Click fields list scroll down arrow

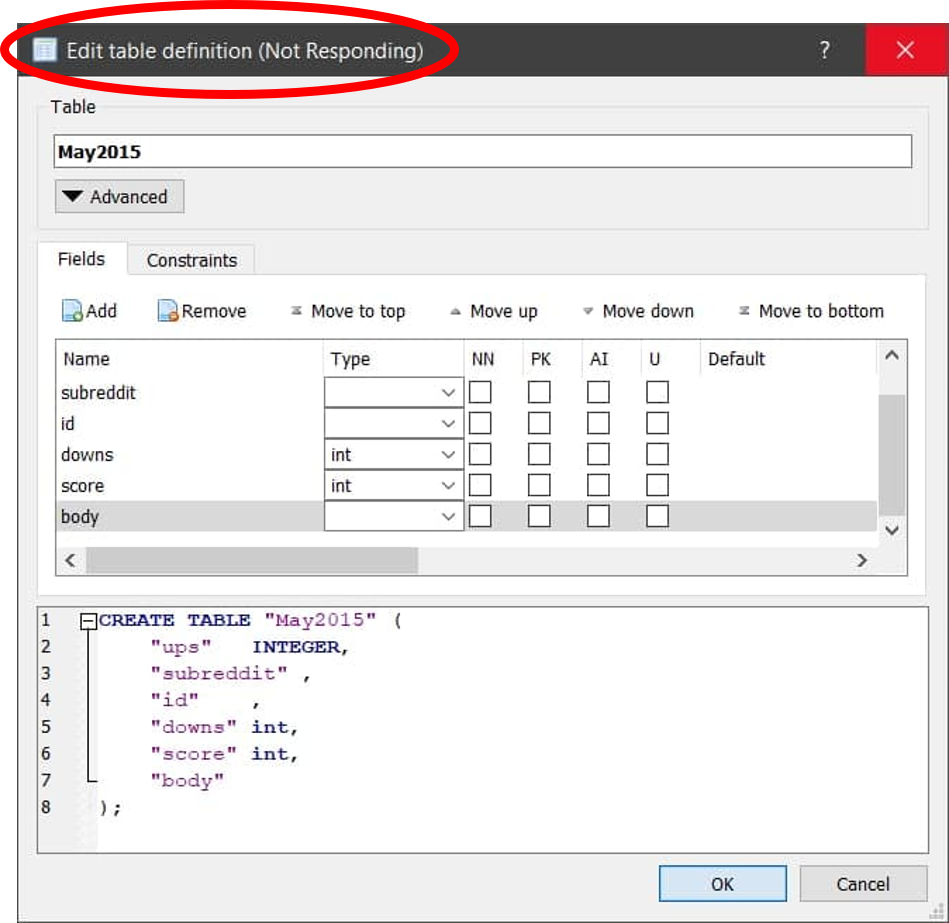892,530
